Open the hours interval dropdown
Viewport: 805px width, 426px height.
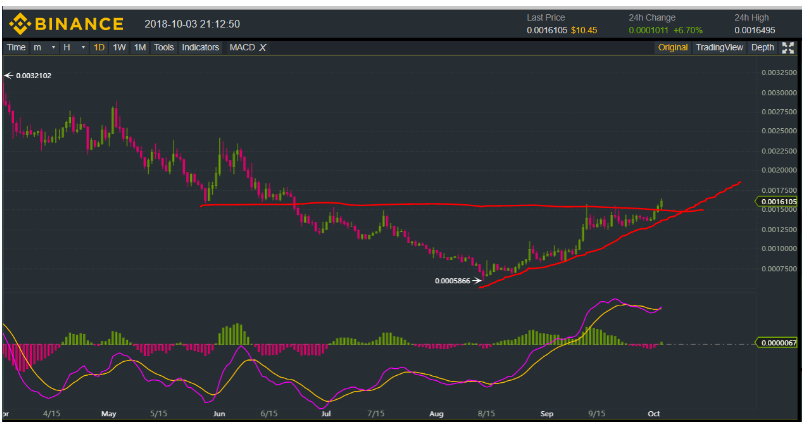(x=72, y=47)
